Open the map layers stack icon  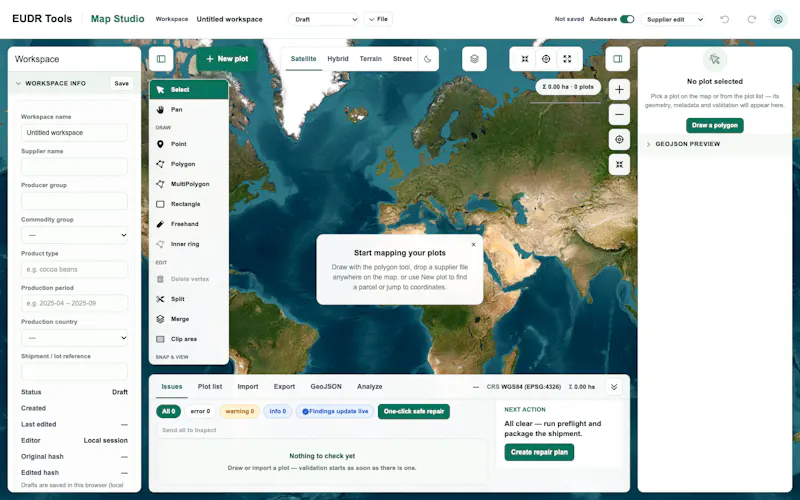click(x=474, y=59)
